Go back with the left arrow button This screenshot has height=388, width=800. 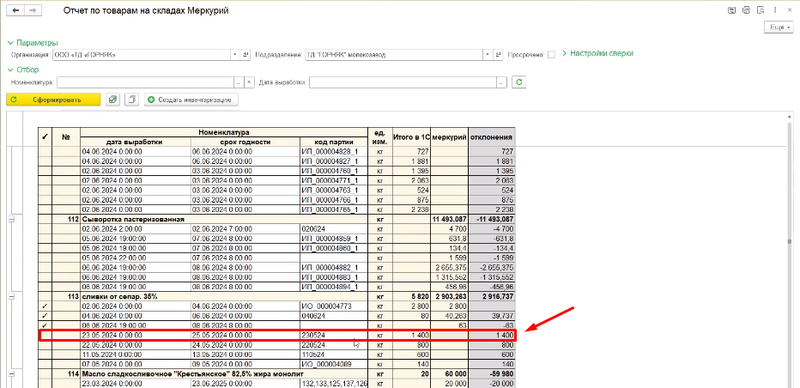click(15, 11)
